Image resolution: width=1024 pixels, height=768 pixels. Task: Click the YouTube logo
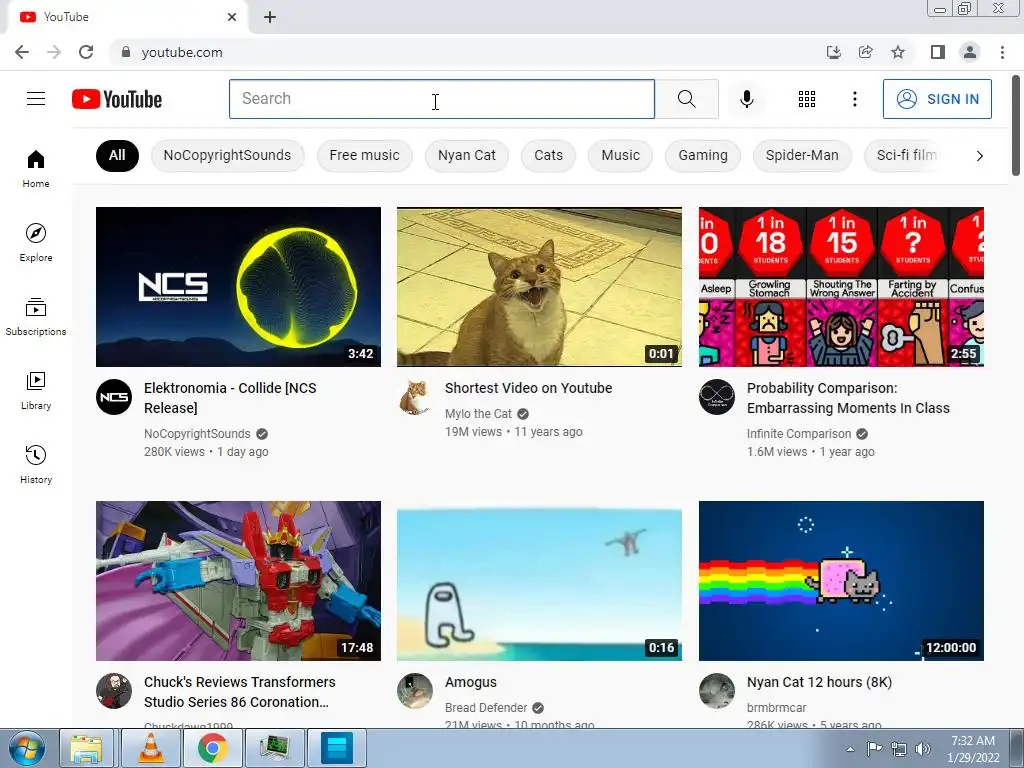pos(117,99)
